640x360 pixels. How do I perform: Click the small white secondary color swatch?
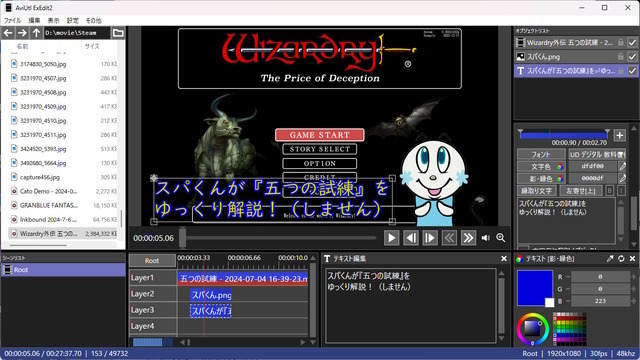pos(549,302)
